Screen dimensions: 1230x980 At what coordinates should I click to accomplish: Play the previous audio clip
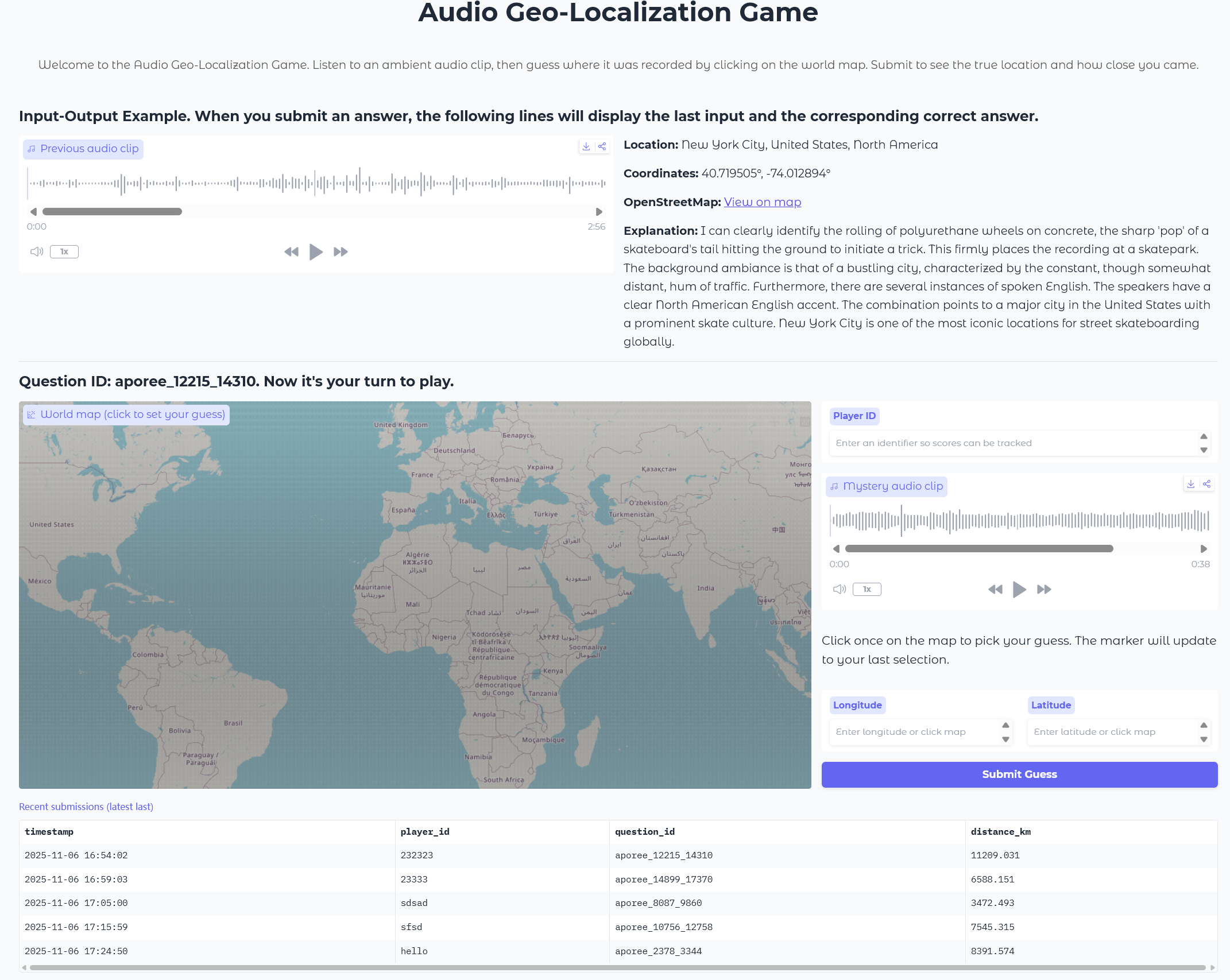(x=316, y=252)
